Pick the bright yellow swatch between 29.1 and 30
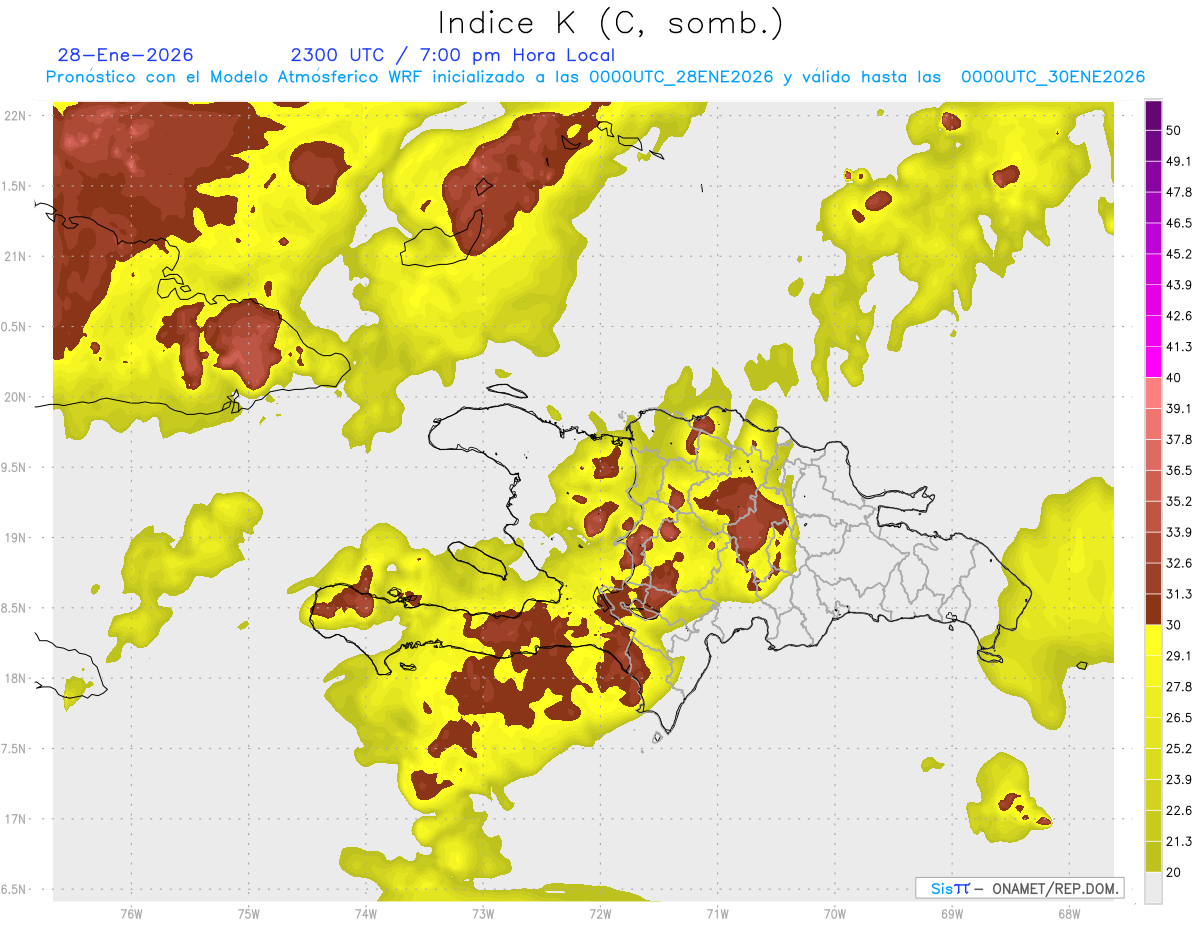Image resolution: width=1200 pixels, height=927 pixels. coord(1154,640)
